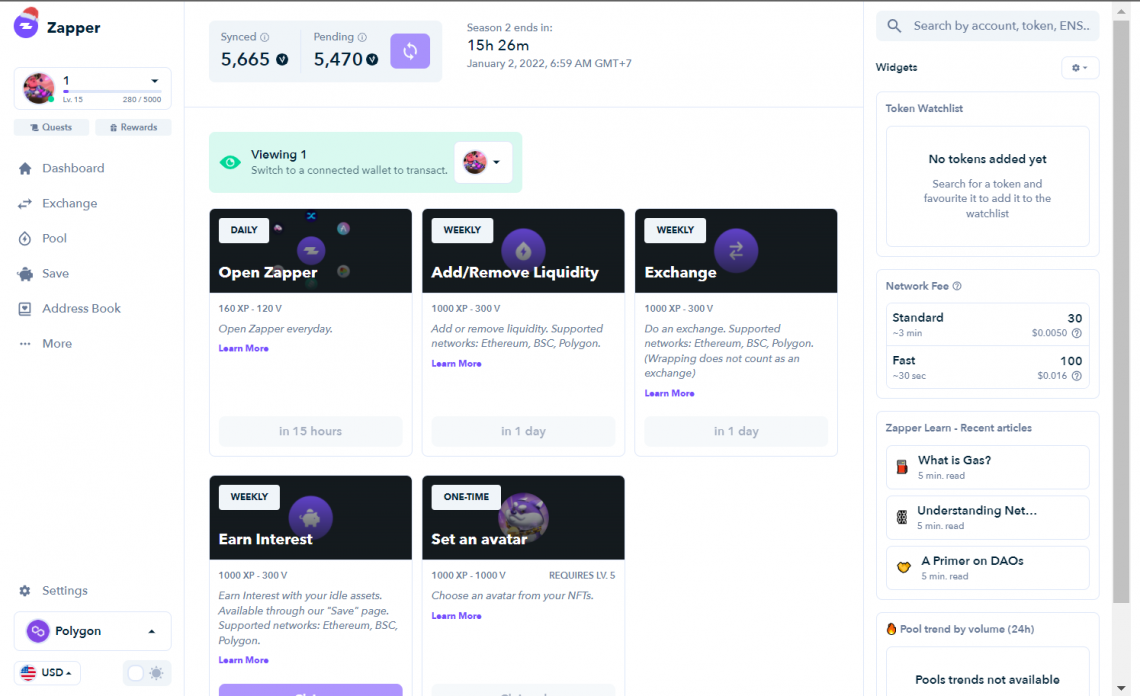Open Settings in the sidebar
The height and width of the screenshot is (696, 1140).
click(65, 591)
